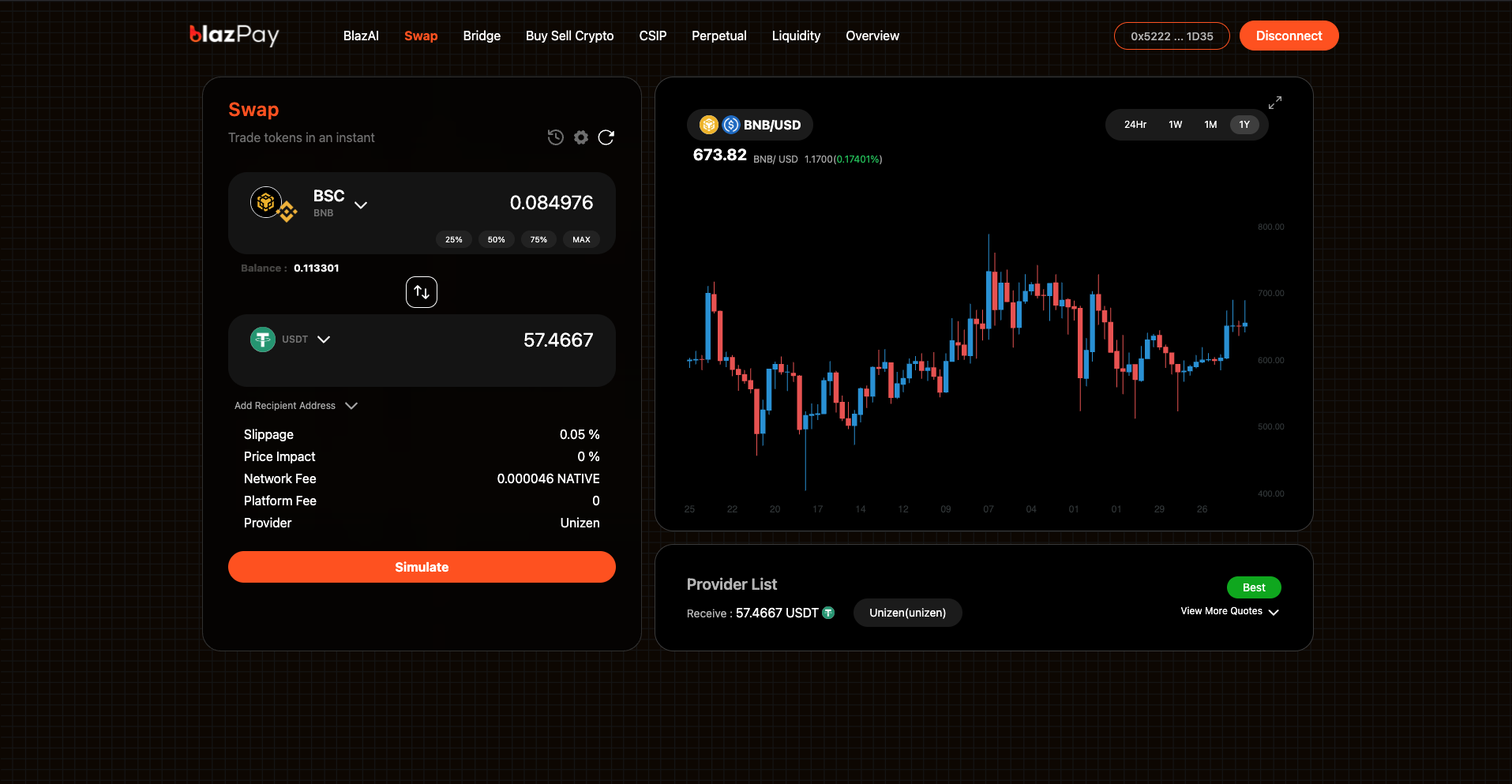Click the Disconnect button

tap(1289, 36)
